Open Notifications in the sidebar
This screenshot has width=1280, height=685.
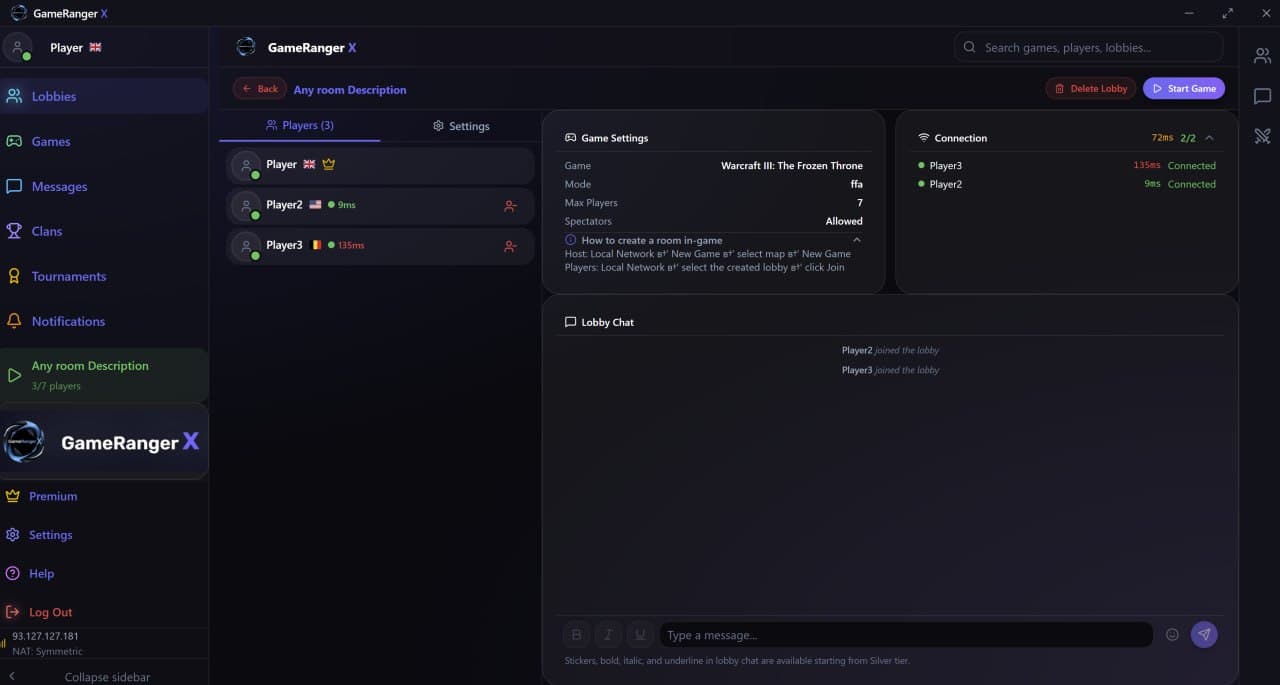pyautogui.click(x=104, y=321)
